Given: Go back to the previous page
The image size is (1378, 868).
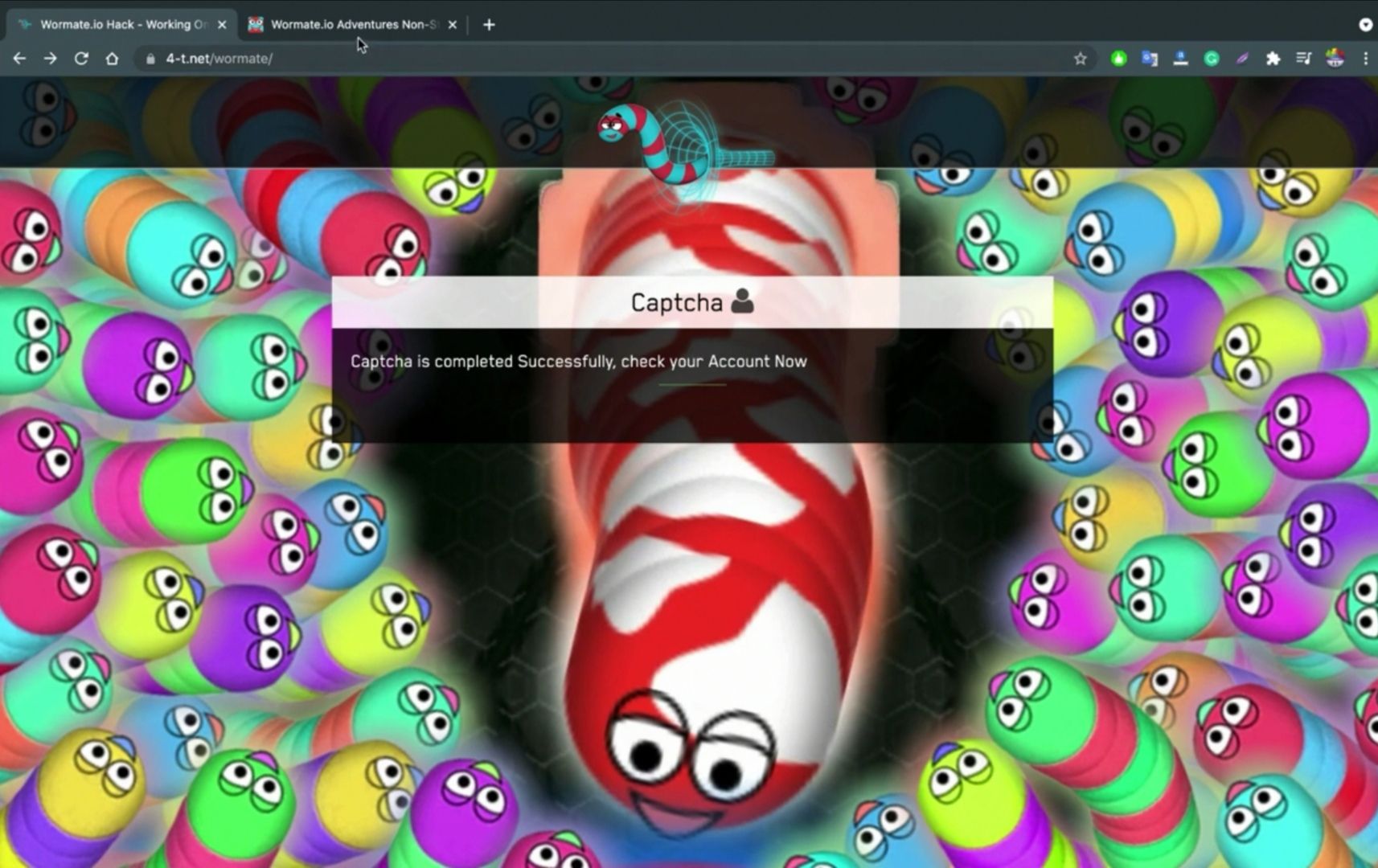Looking at the screenshot, I should click(x=19, y=59).
